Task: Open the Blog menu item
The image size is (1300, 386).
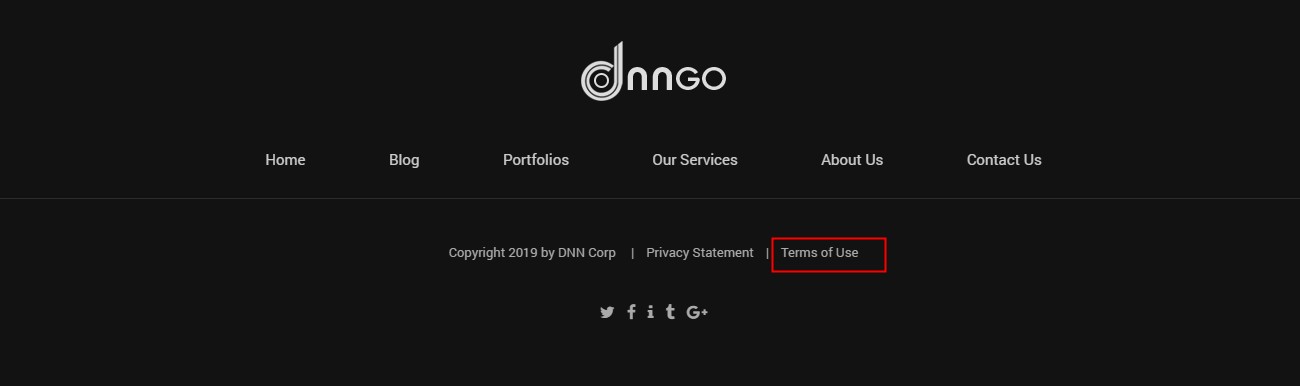Action: pos(404,160)
